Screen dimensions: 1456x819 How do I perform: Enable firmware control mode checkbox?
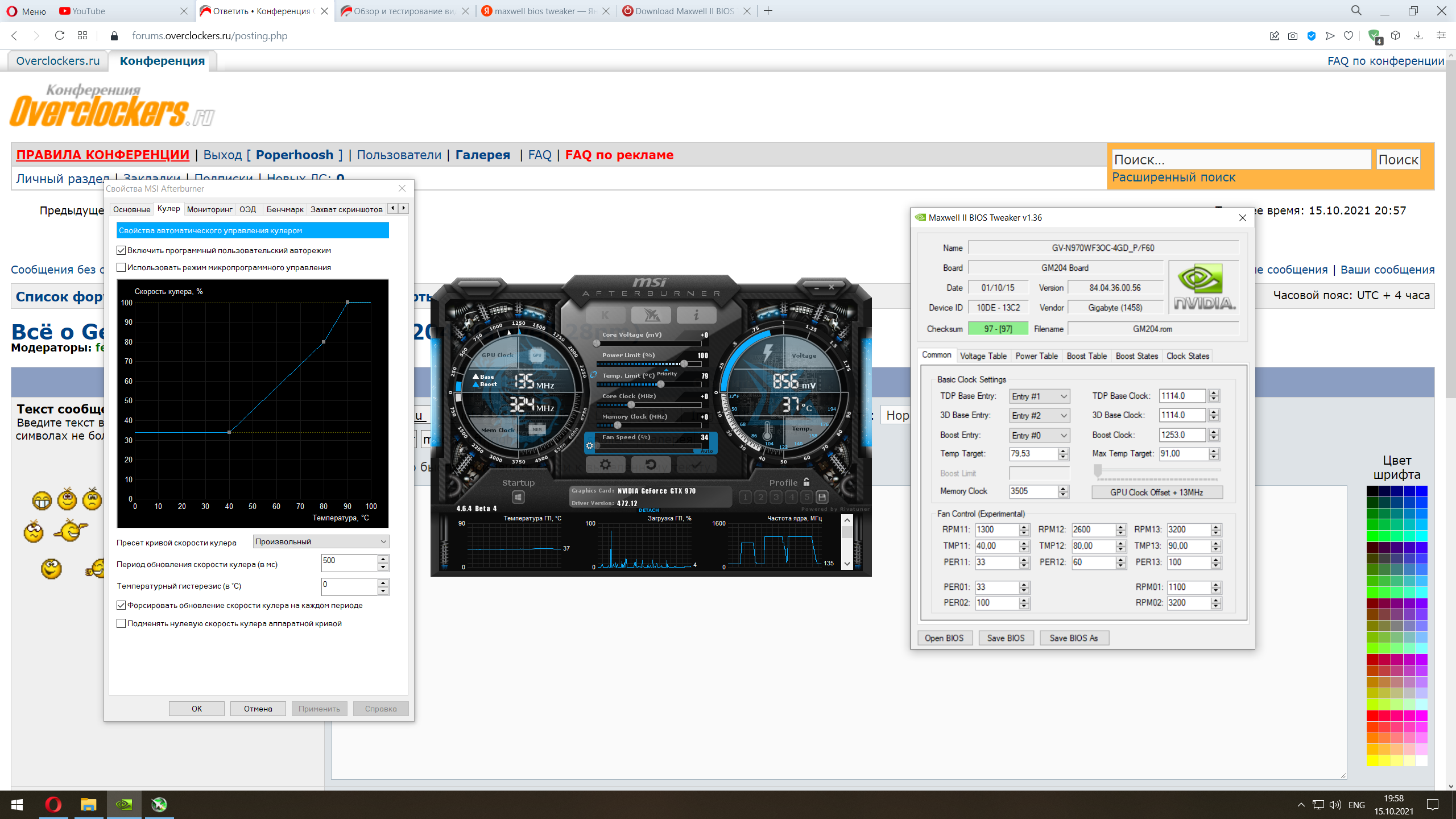click(121, 267)
